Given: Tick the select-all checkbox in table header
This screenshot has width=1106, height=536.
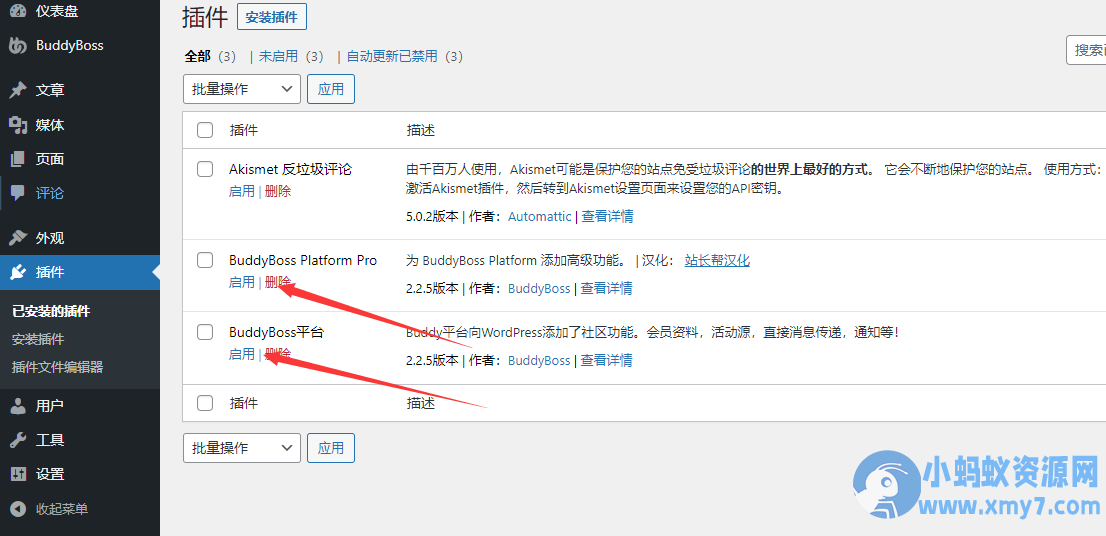Looking at the screenshot, I should [x=205, y=130].
